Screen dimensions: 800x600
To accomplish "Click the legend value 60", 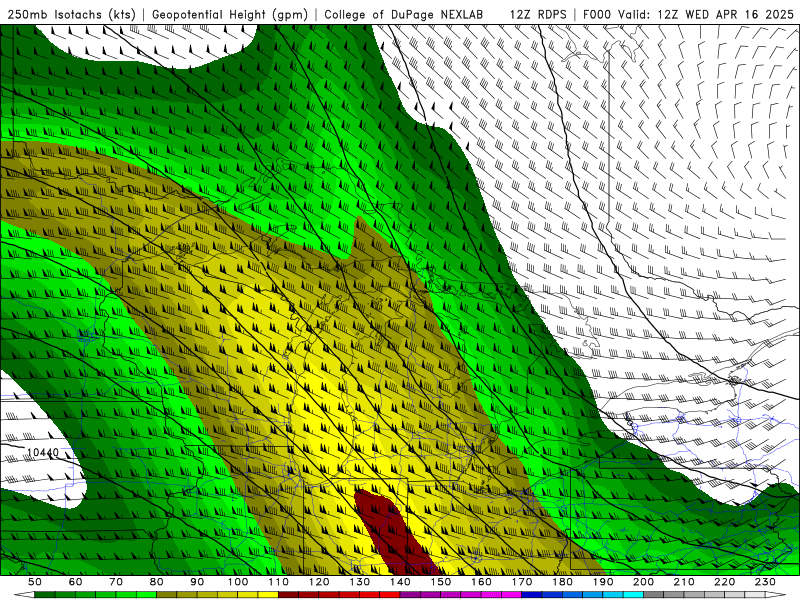I will point(75,582).
